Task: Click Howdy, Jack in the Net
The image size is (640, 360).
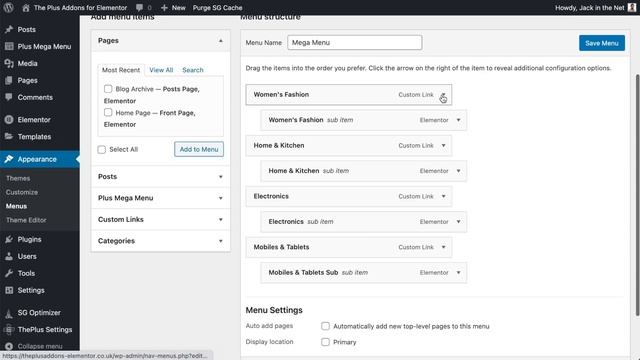Action: [x=589, y=8]
